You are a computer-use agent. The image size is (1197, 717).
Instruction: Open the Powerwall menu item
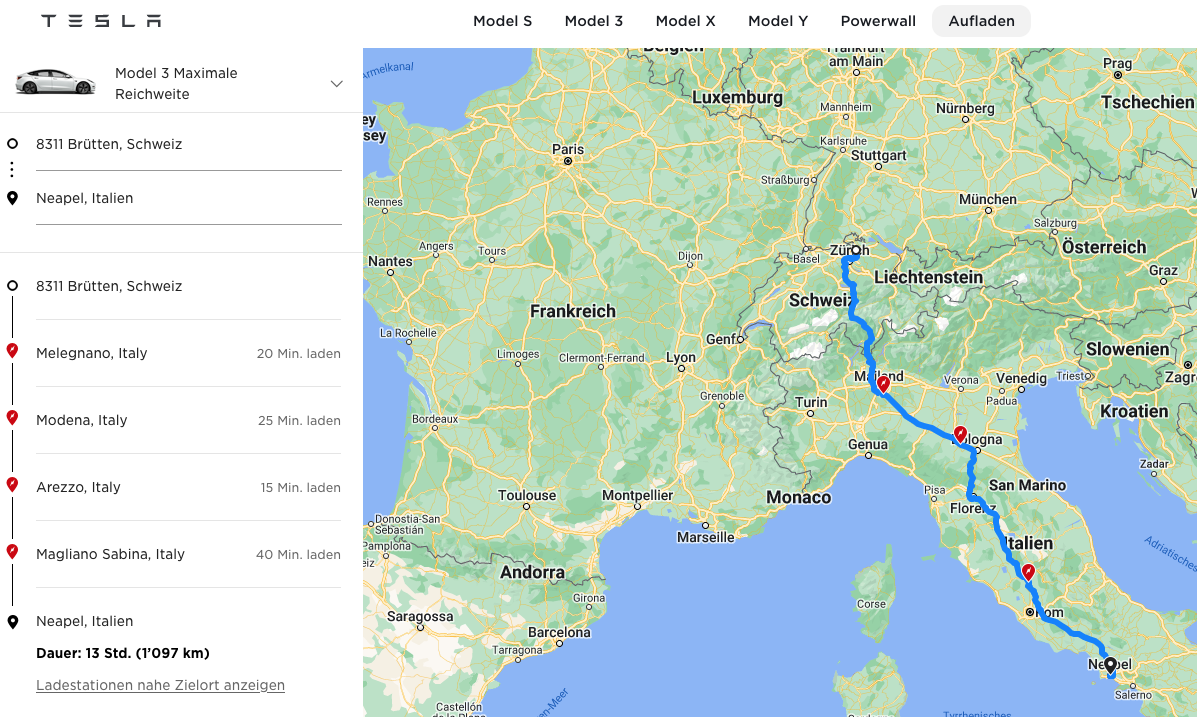pyautogui.click(x=878, y=21)
